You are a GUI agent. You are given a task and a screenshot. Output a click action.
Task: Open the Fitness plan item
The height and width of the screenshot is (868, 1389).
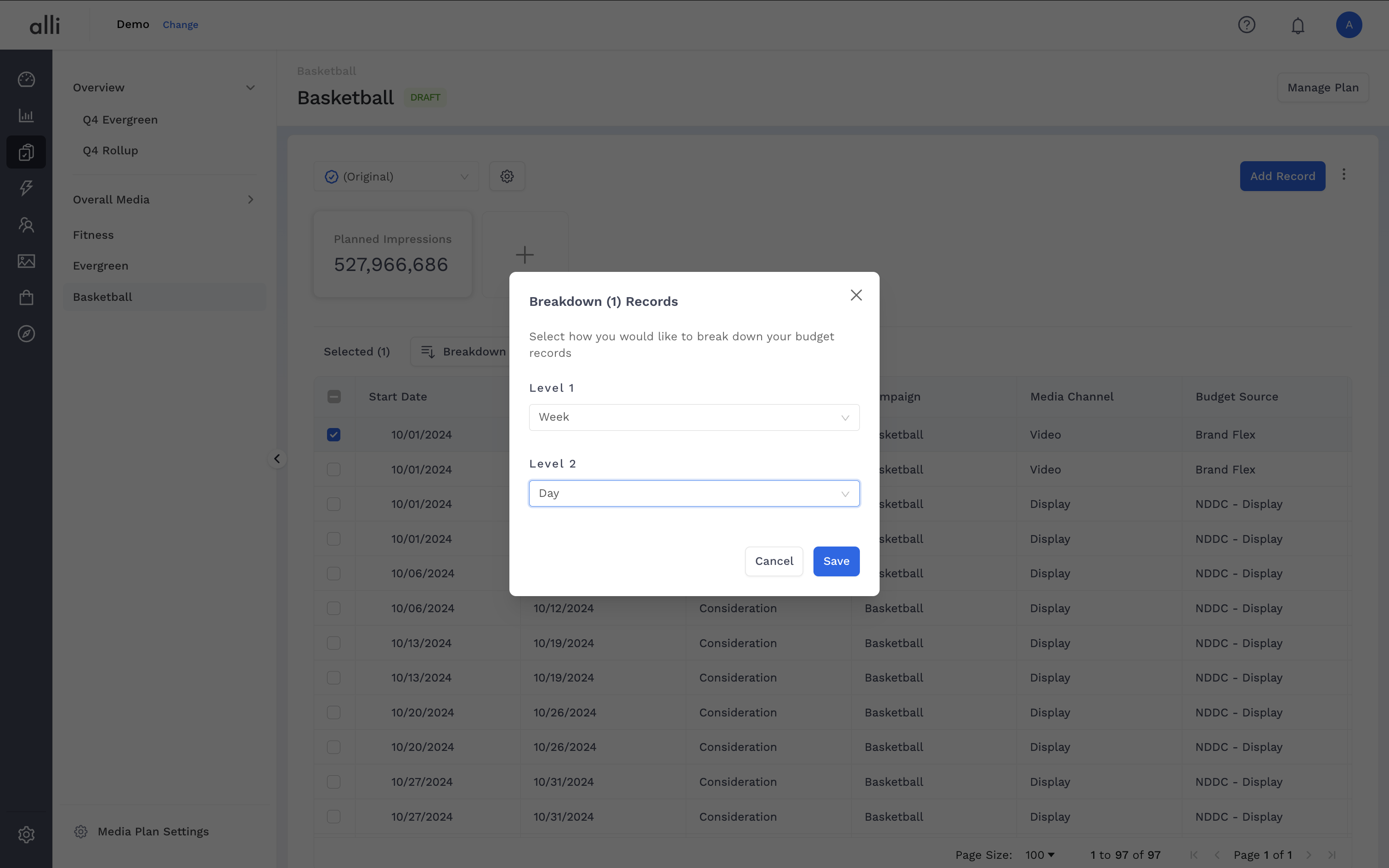point(93,235)
